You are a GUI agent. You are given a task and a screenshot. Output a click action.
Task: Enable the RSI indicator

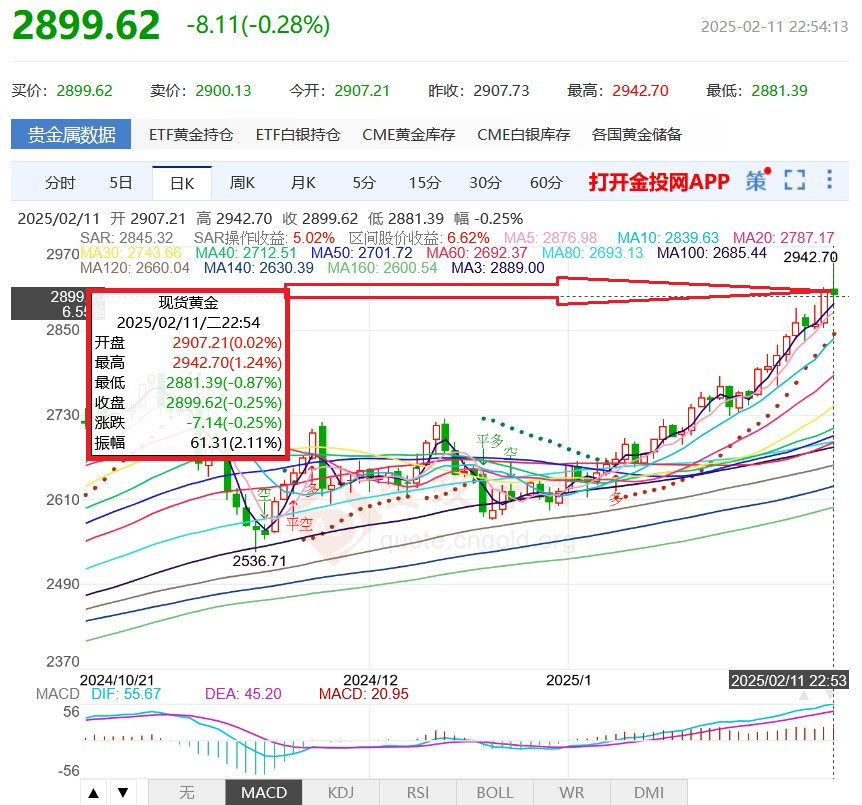coord(418,791)
